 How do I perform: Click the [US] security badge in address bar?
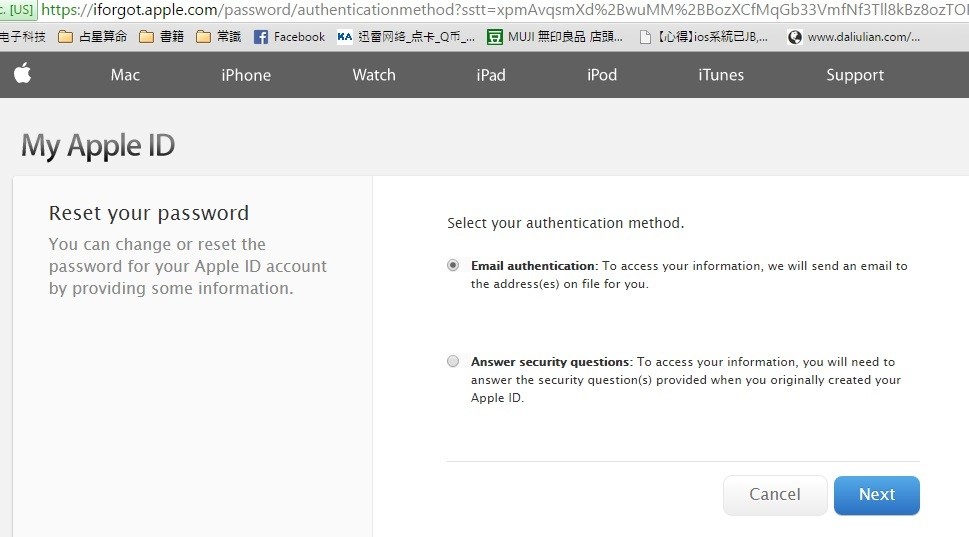19,10
